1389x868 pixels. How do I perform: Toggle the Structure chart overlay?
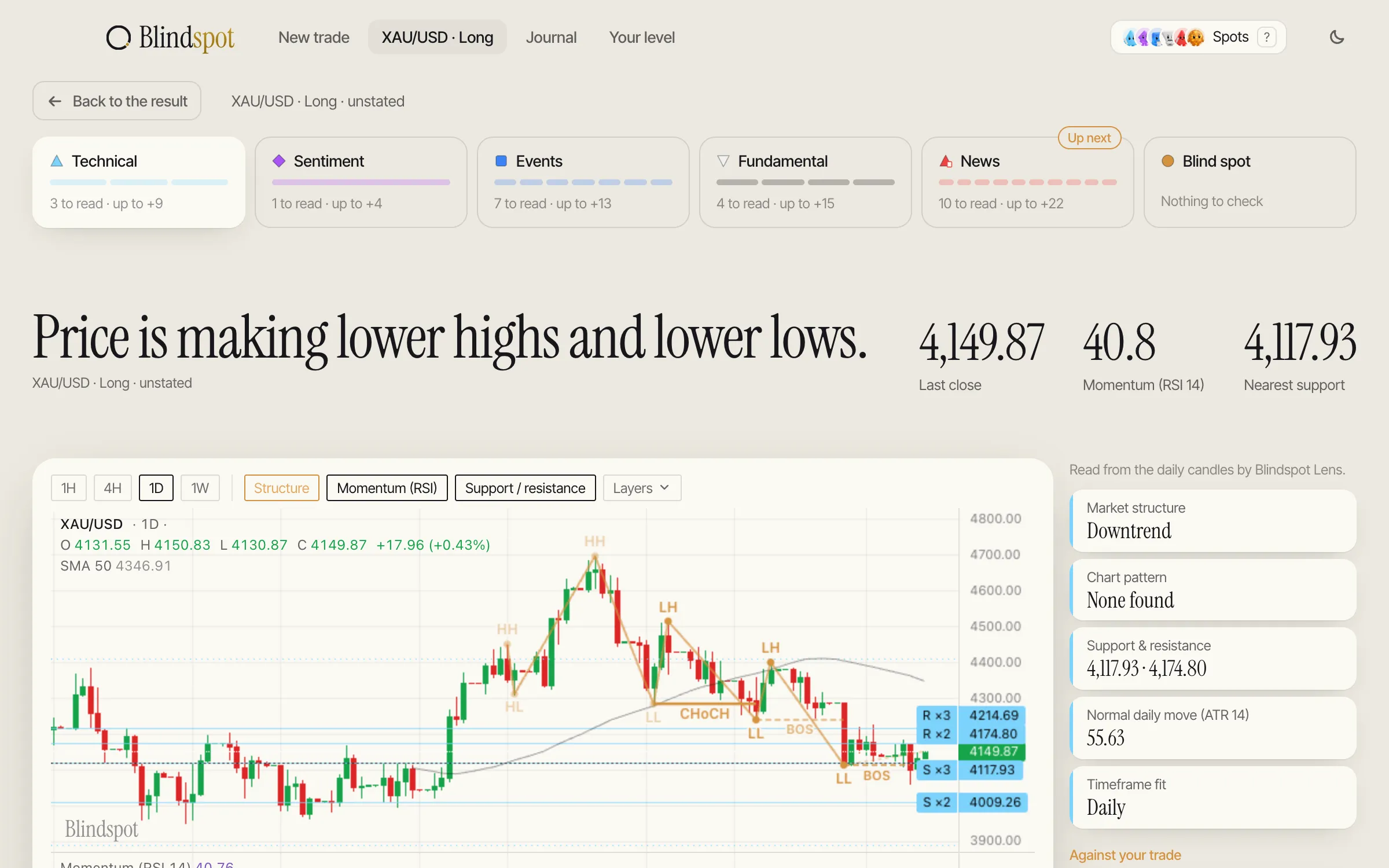[281, 488]
